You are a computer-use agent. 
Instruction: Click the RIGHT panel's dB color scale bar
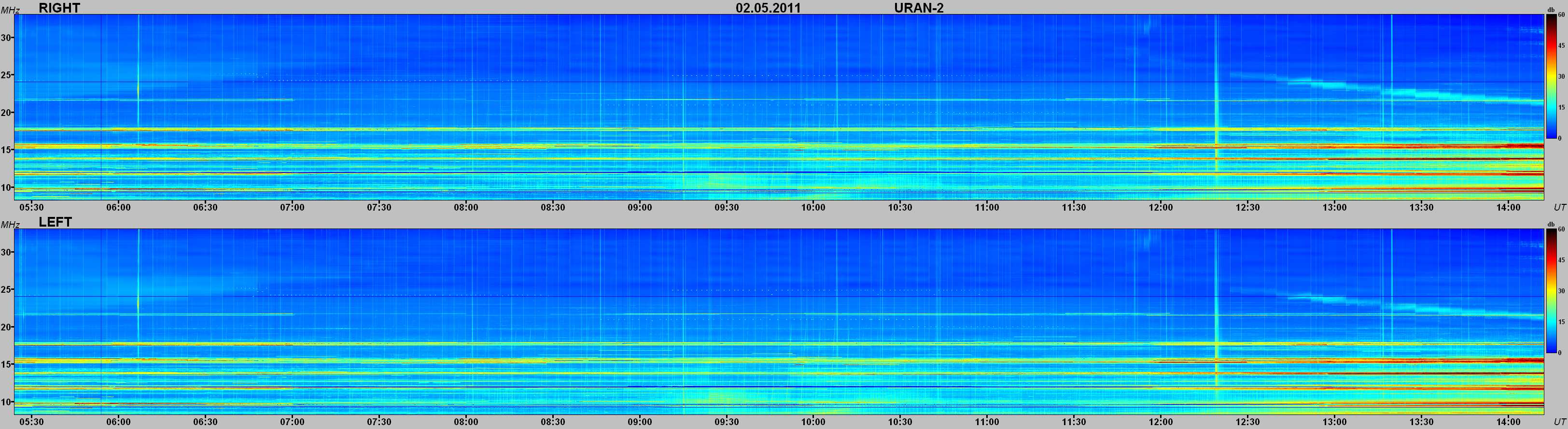(x=1552, y=76)
